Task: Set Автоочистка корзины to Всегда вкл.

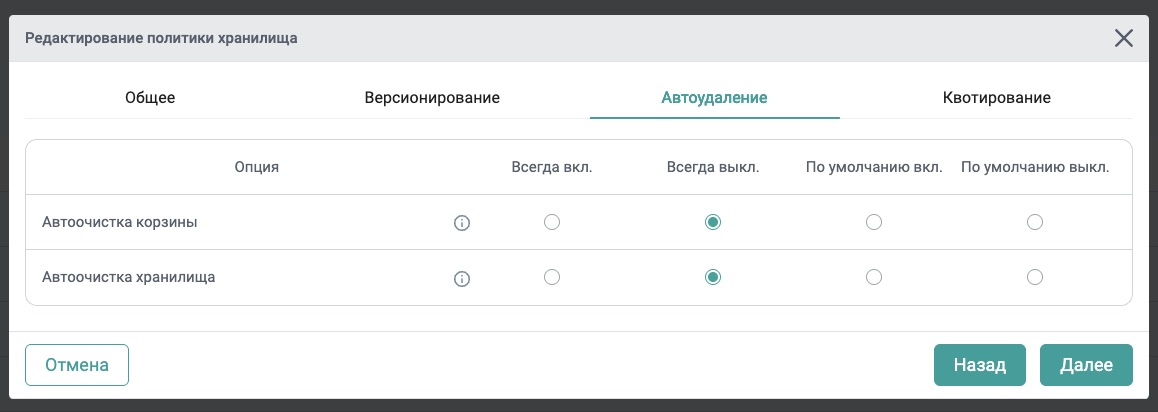Action: click(x=552, y=222)
